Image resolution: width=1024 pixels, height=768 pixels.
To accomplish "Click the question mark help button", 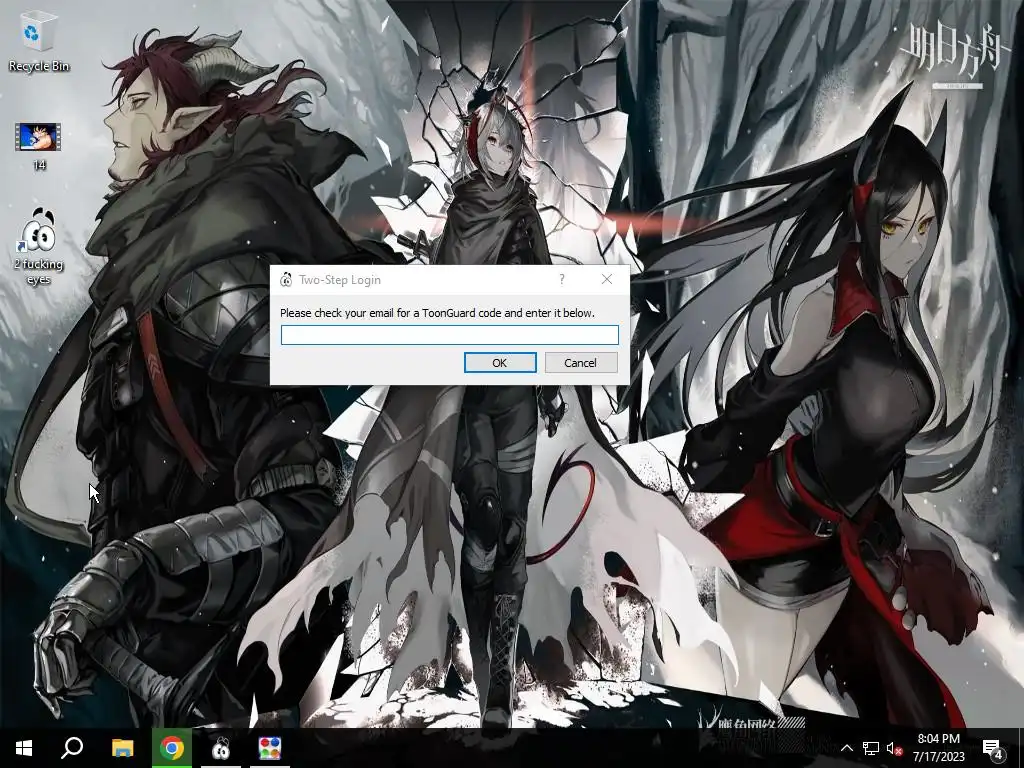I will (562, 280).
